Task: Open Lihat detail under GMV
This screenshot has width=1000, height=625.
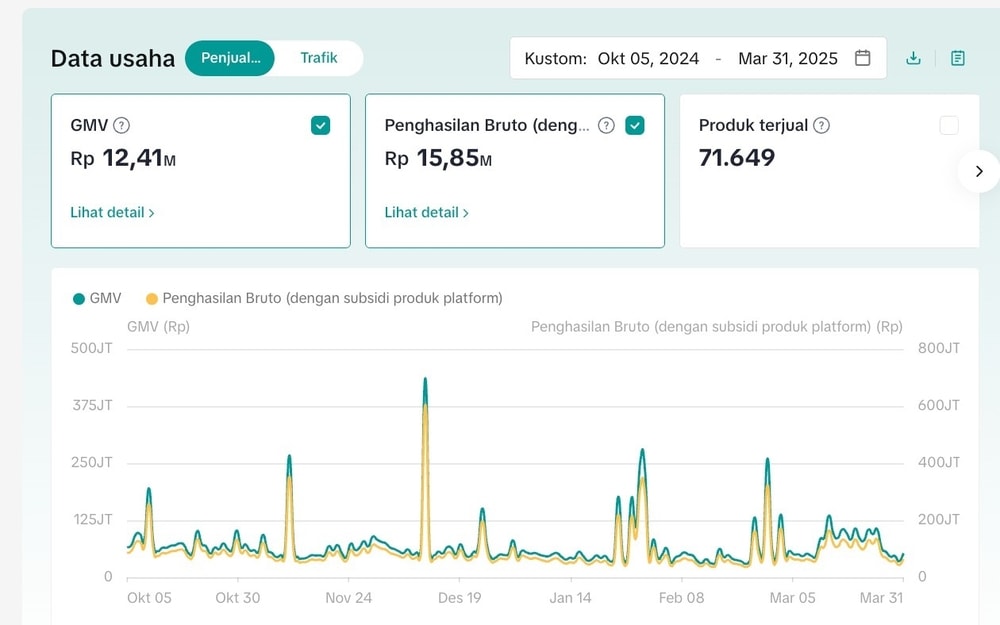Action: [112, 212]
